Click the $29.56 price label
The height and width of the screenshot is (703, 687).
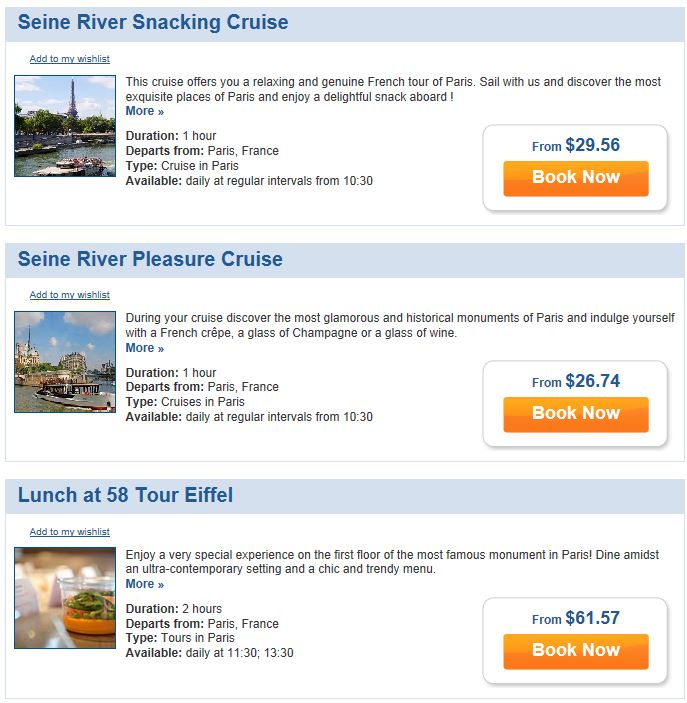click(x=592, y=145)
